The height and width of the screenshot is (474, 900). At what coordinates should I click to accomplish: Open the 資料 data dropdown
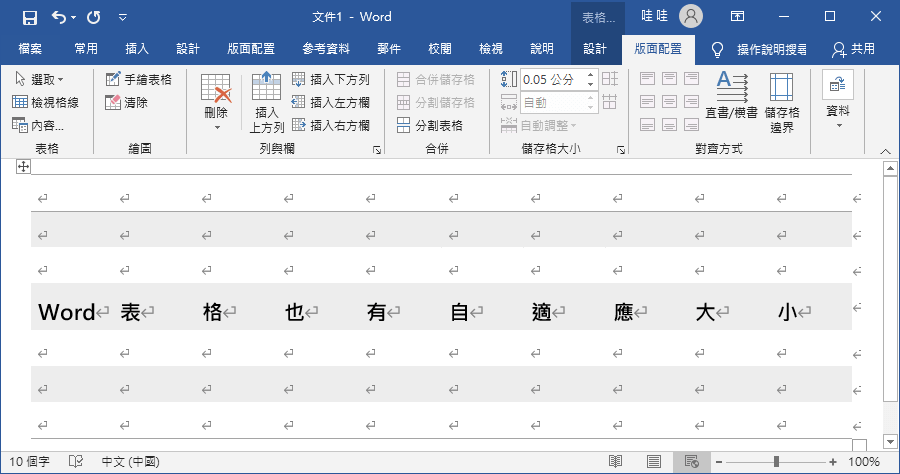(x=838, y=100)
